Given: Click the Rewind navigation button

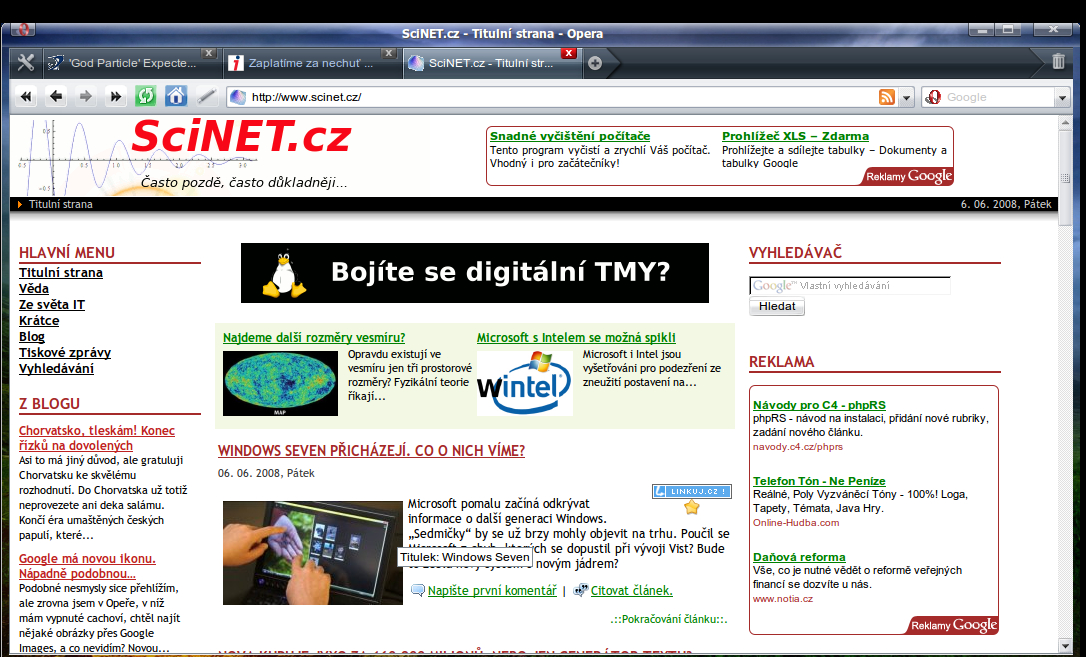Looking at the screenshot, I should point(26,96).
